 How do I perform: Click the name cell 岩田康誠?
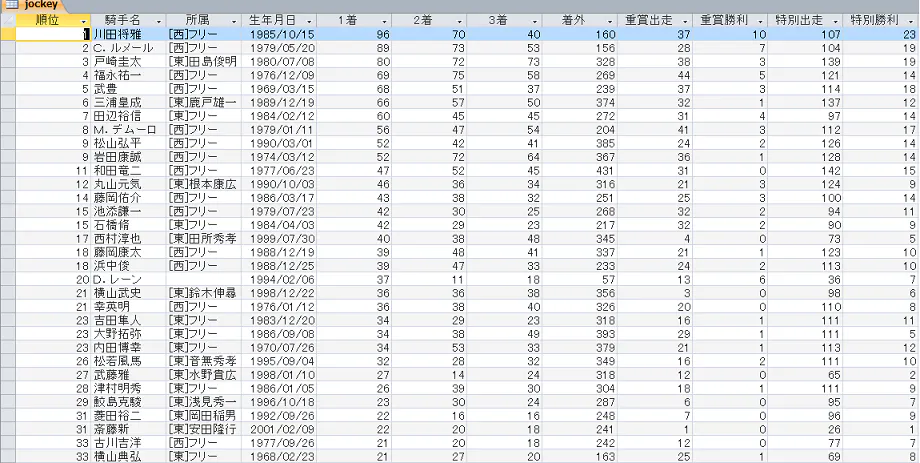pyautogui.click(x=128, y=157)
